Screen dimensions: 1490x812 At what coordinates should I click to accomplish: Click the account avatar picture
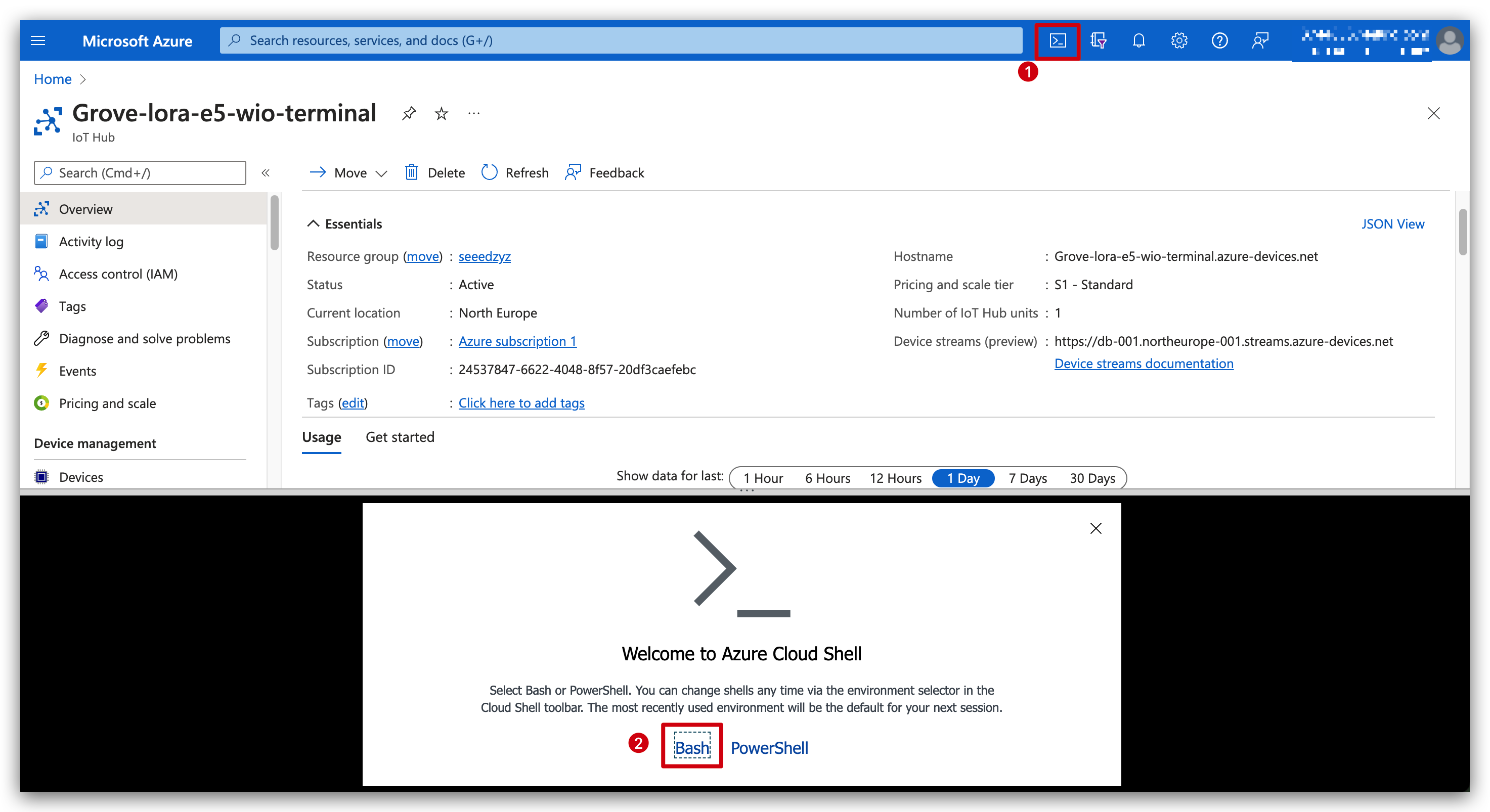point(1450,40)
